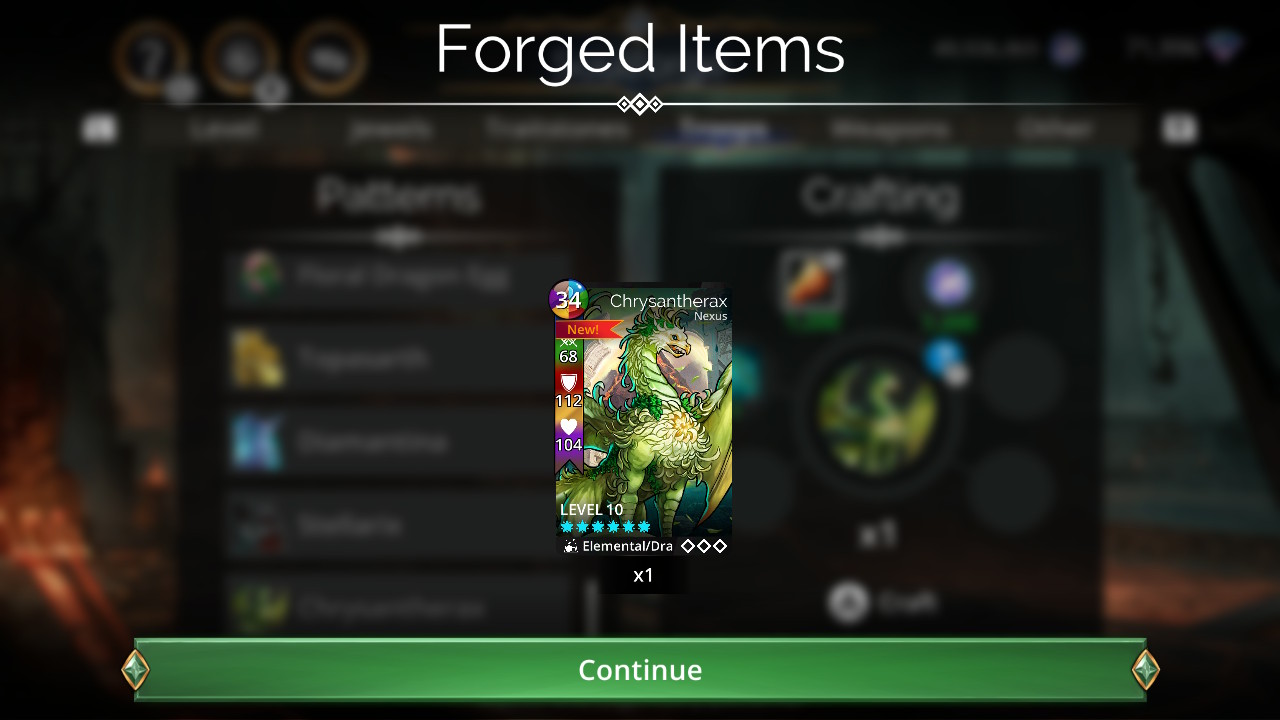This screenshot has width=1280, height=720.
Task: Click the crossed swords attack stat 68
Action: click(568, 350)
